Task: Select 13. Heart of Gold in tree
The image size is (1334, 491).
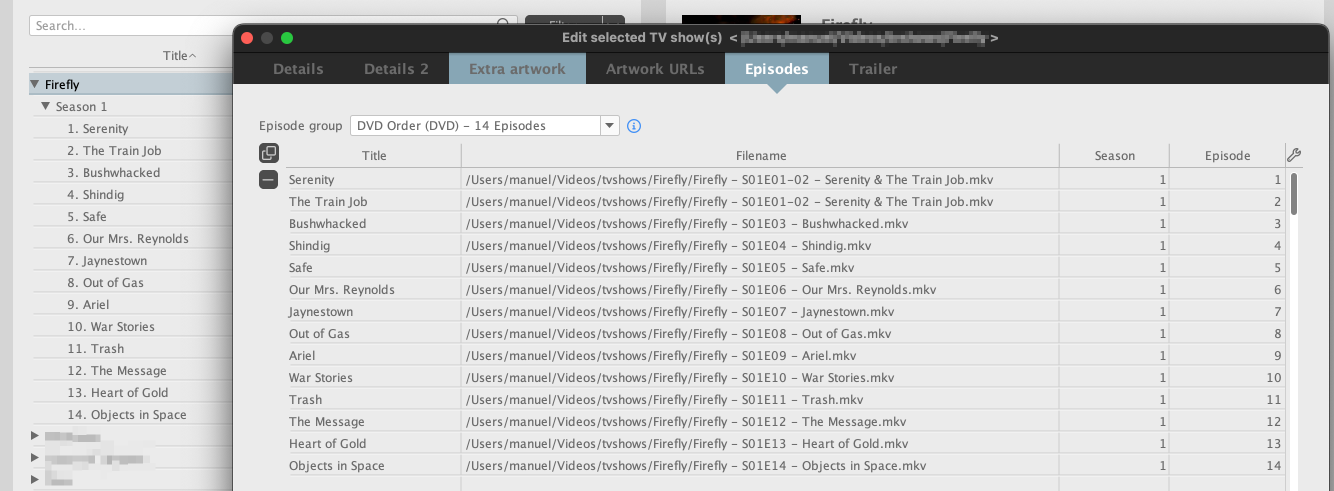Action: [x=118, y=393]
